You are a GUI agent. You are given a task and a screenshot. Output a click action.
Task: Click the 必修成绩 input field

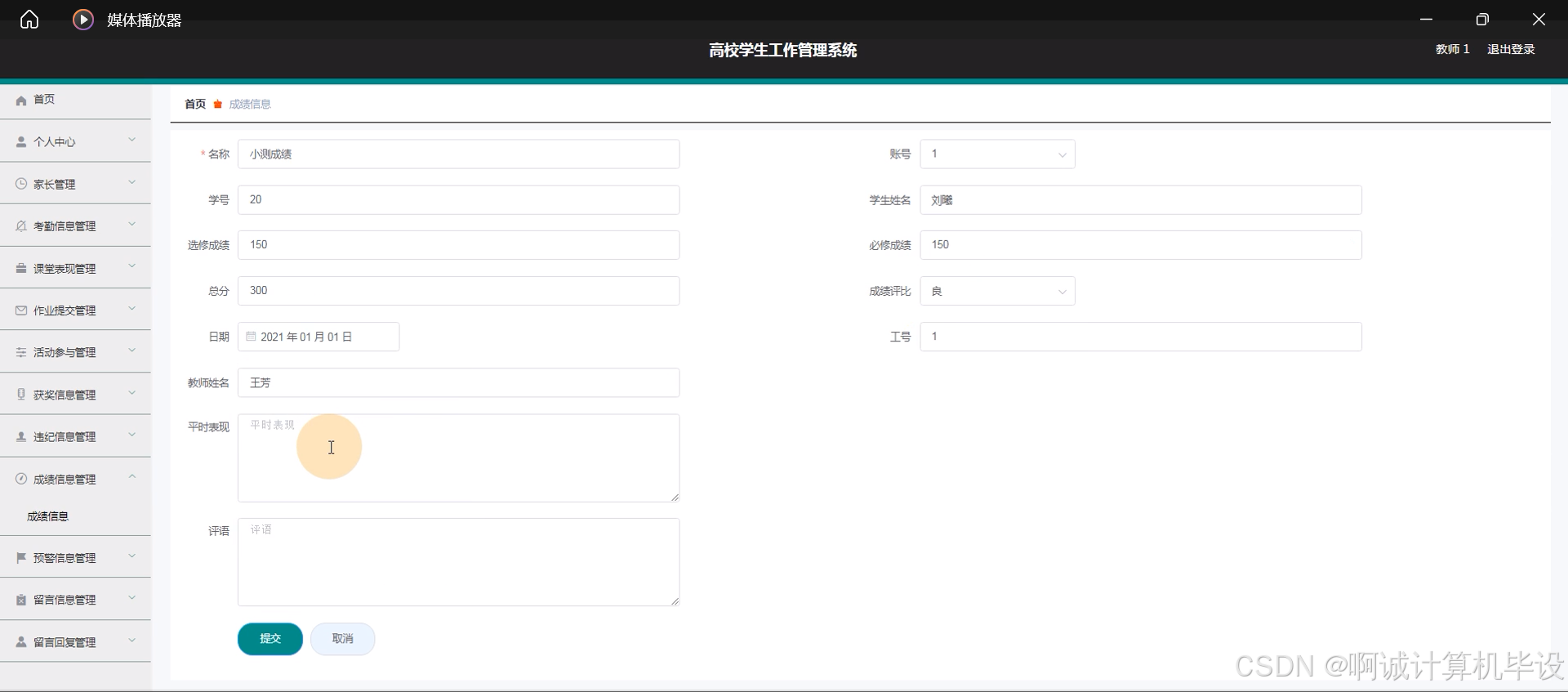point(1141,245)
